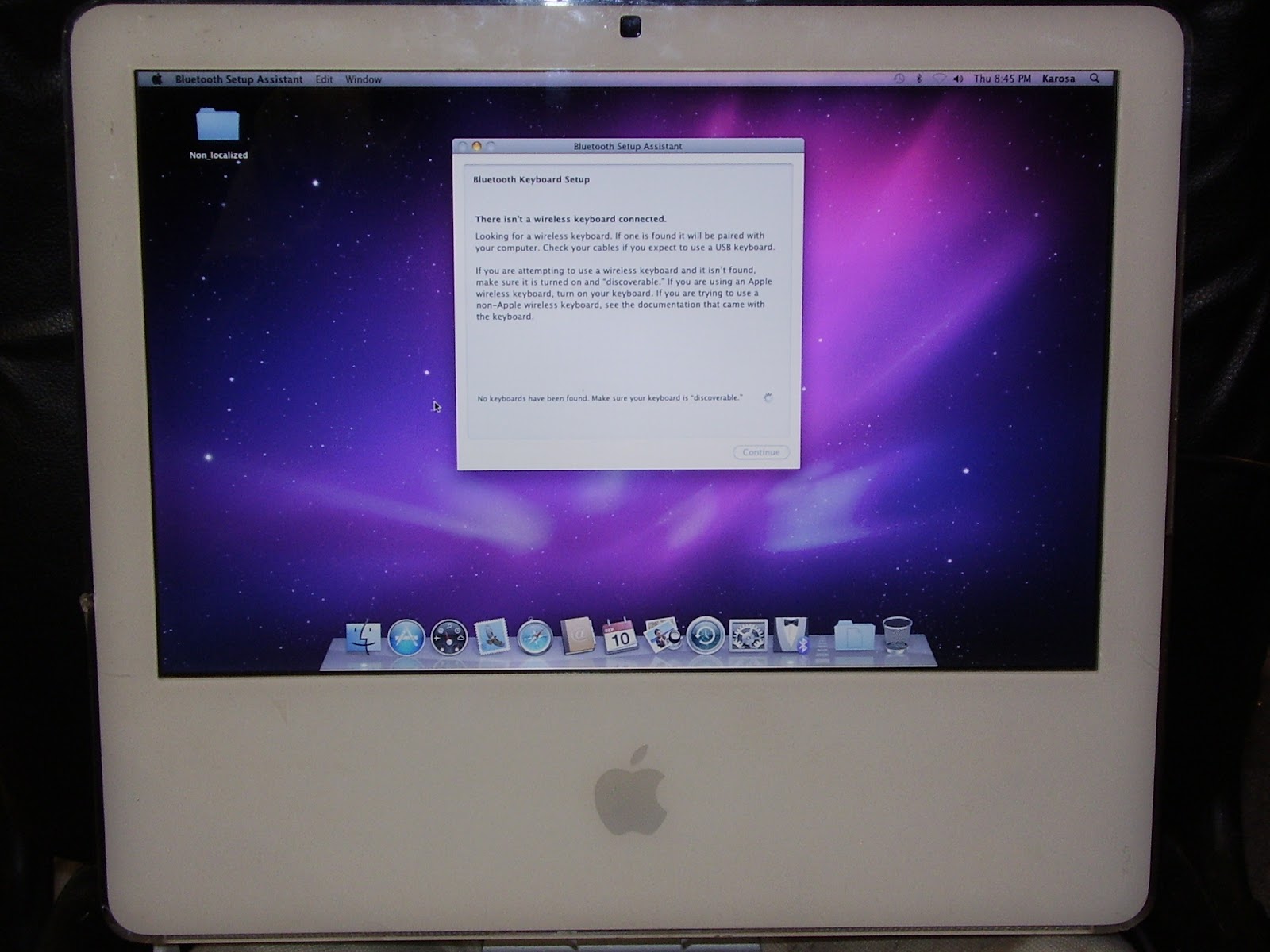Click the volume speaker icon in menu bar

click(x=958, y=79)
